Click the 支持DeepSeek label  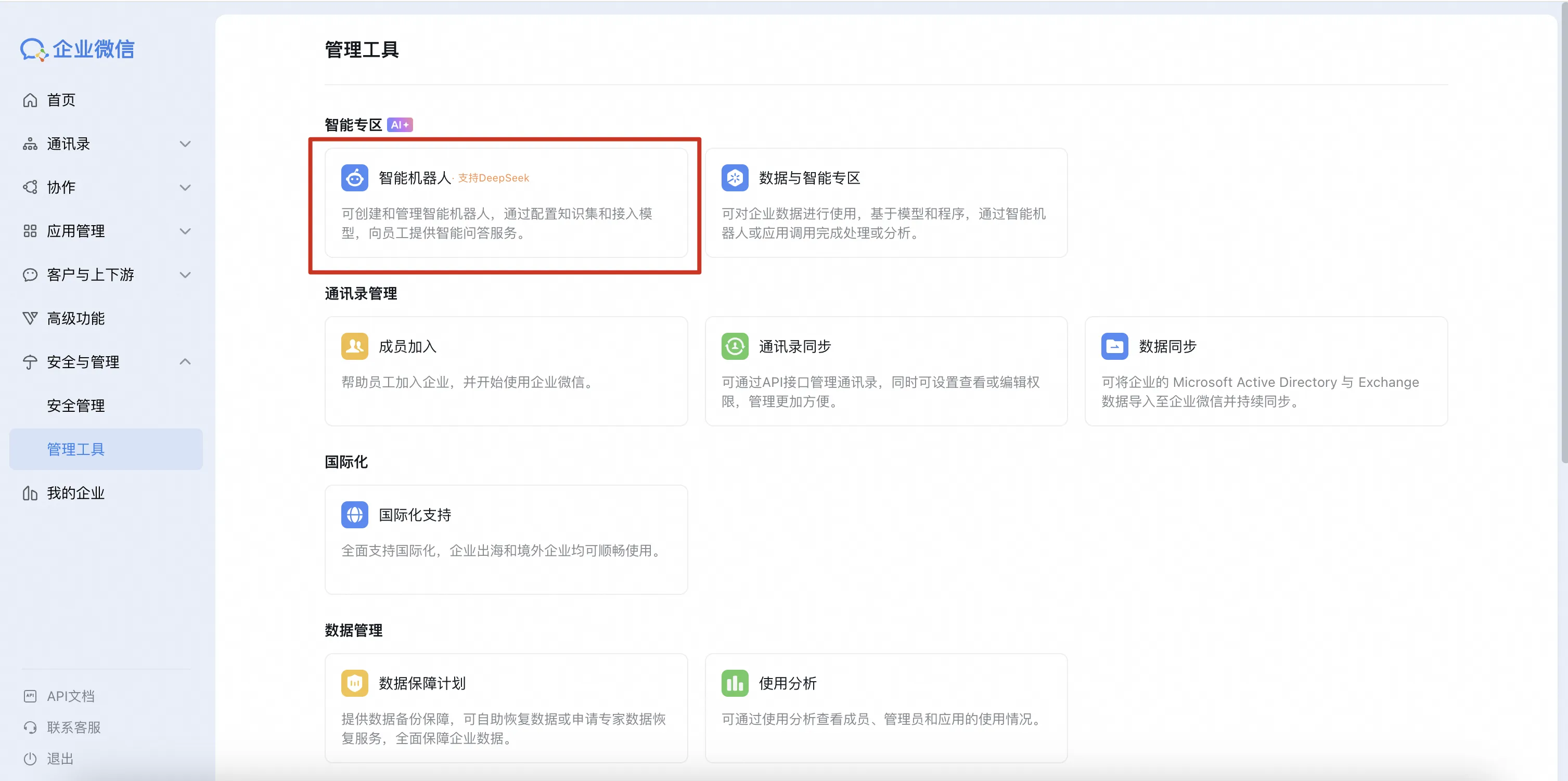(494, 178)
